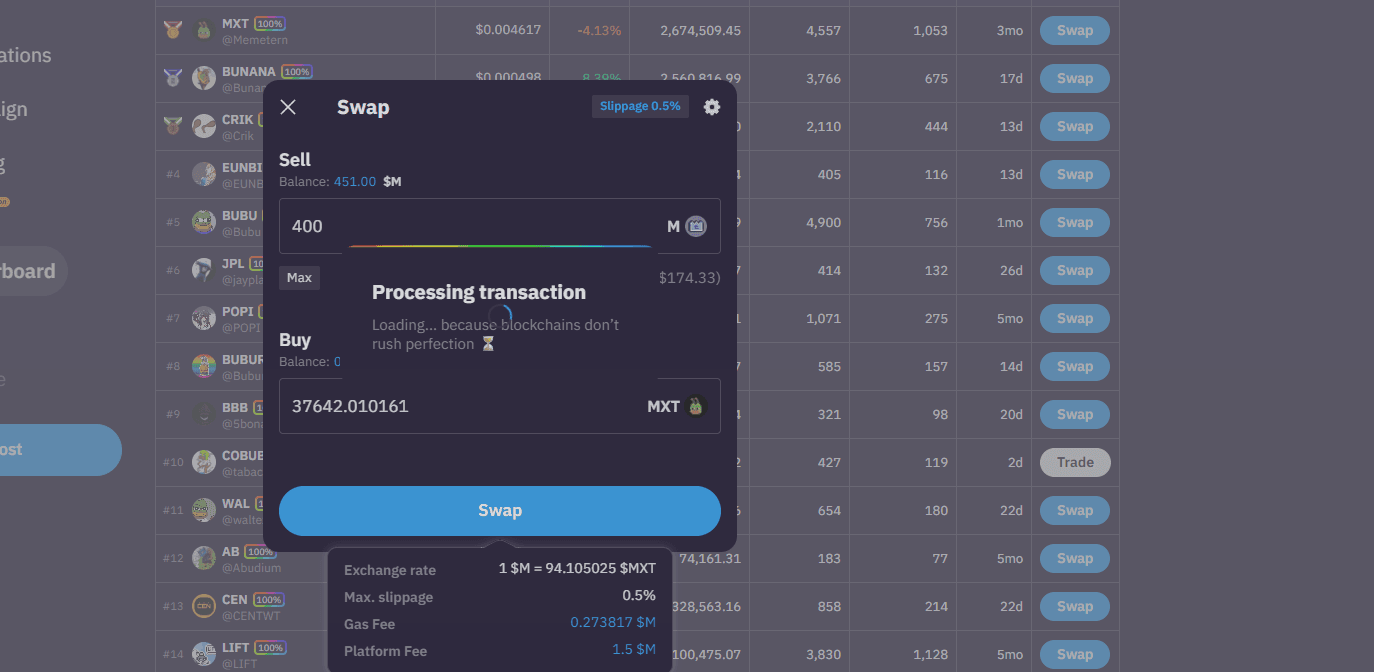Click the MXT avatar in first table row

click(204, 30)
